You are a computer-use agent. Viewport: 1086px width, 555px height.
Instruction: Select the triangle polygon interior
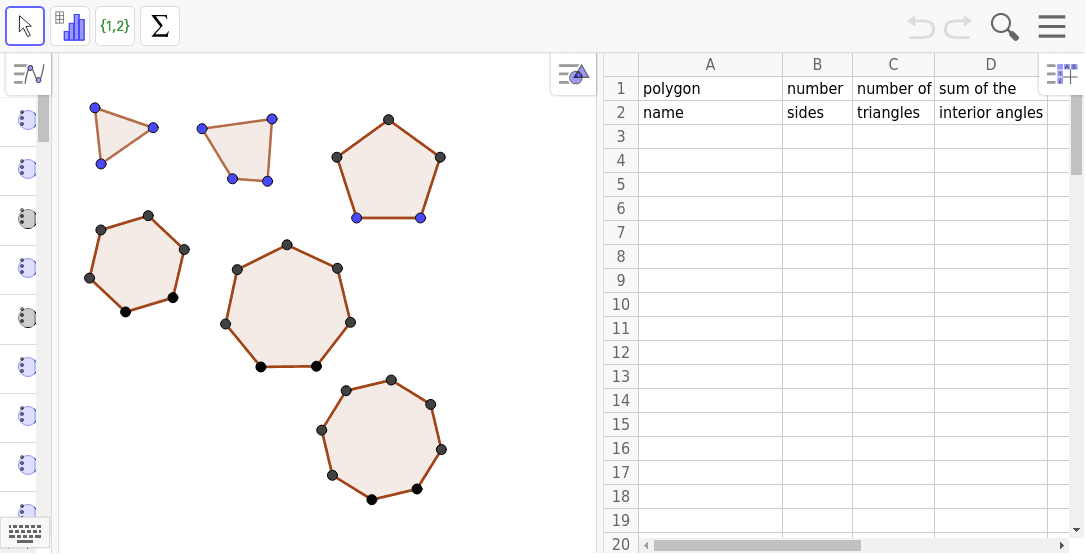pos(116,133)
